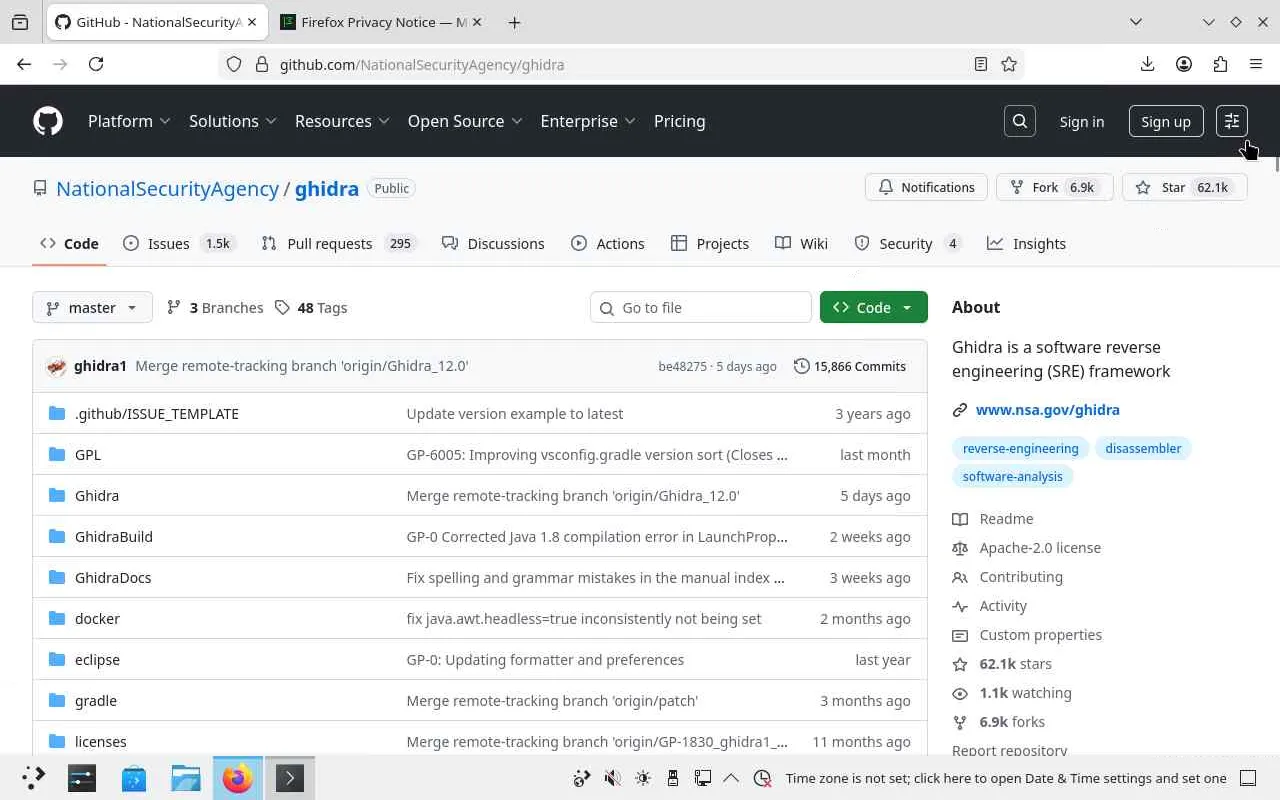Image resolution: width=1280 pixels, height=800 pixels.
Task: Open the NationalSecurityAgency owner link
Action: (x=167, y=188)
